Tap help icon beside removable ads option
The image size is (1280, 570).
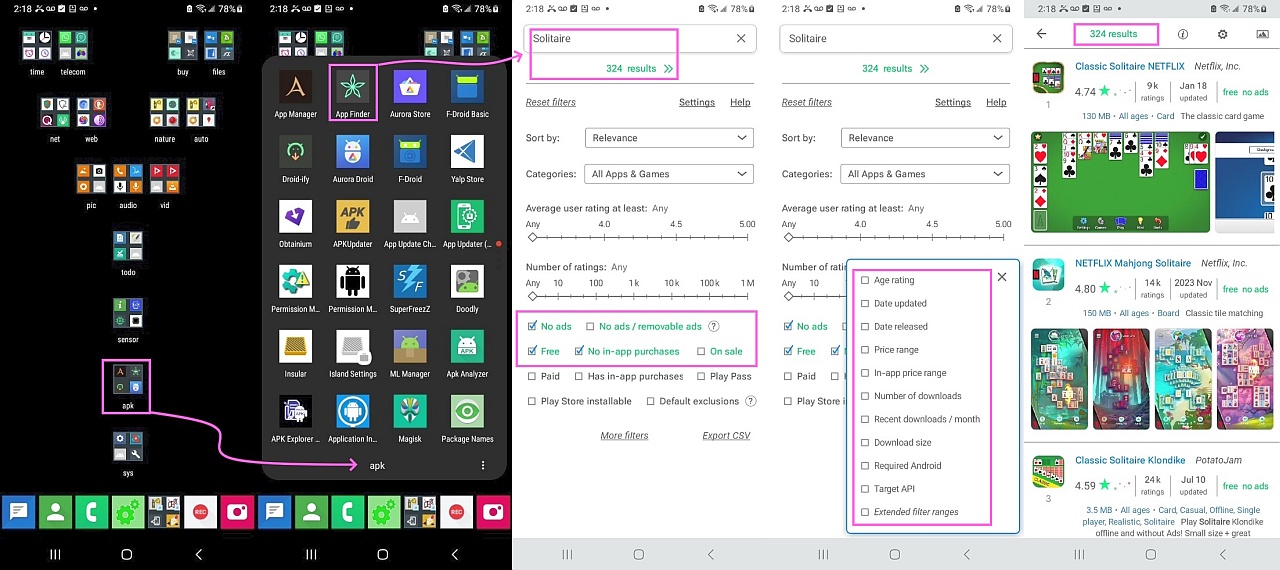(x=714, y=326)
